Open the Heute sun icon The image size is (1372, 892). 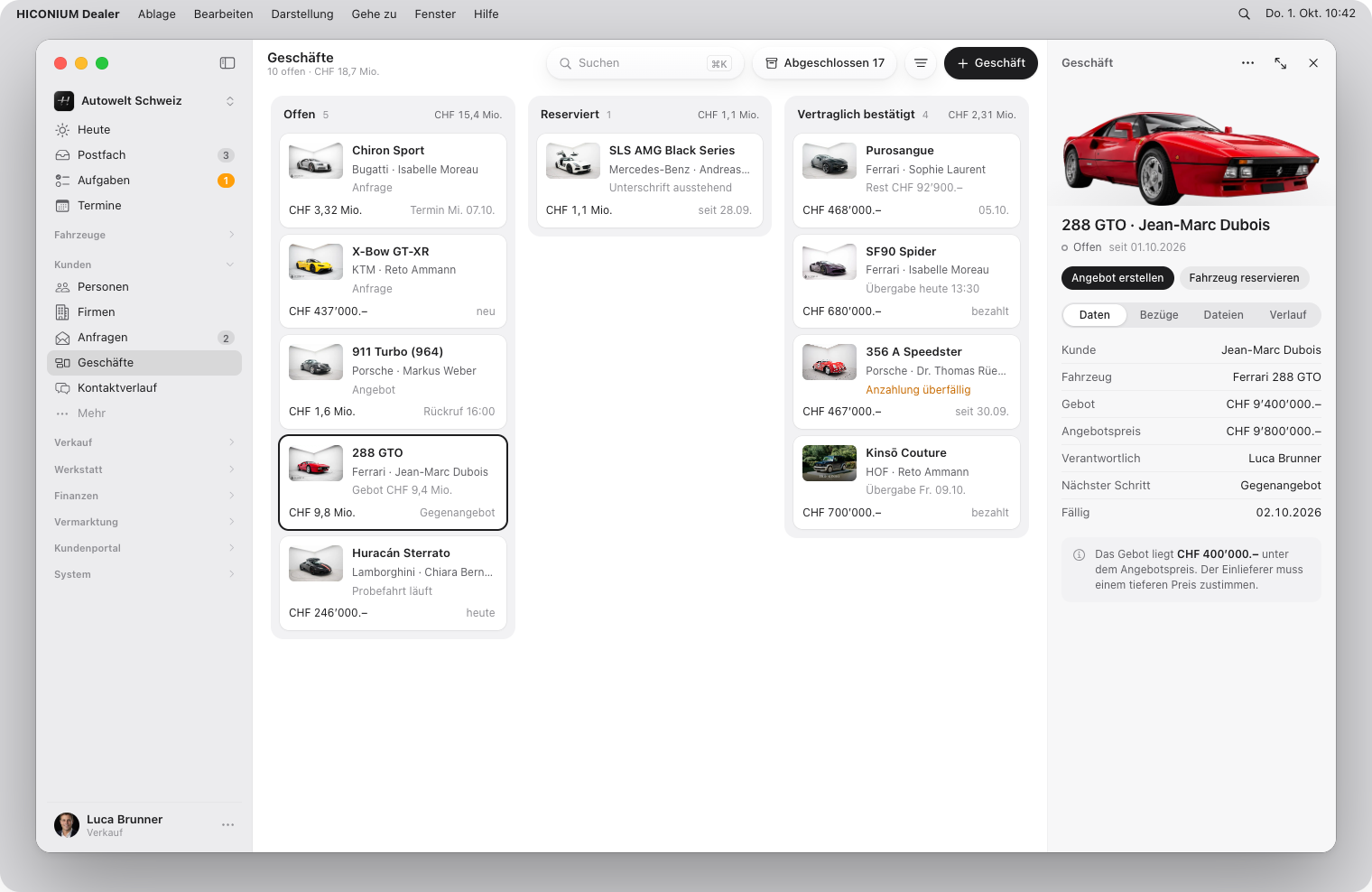click(x=62, y=130)
